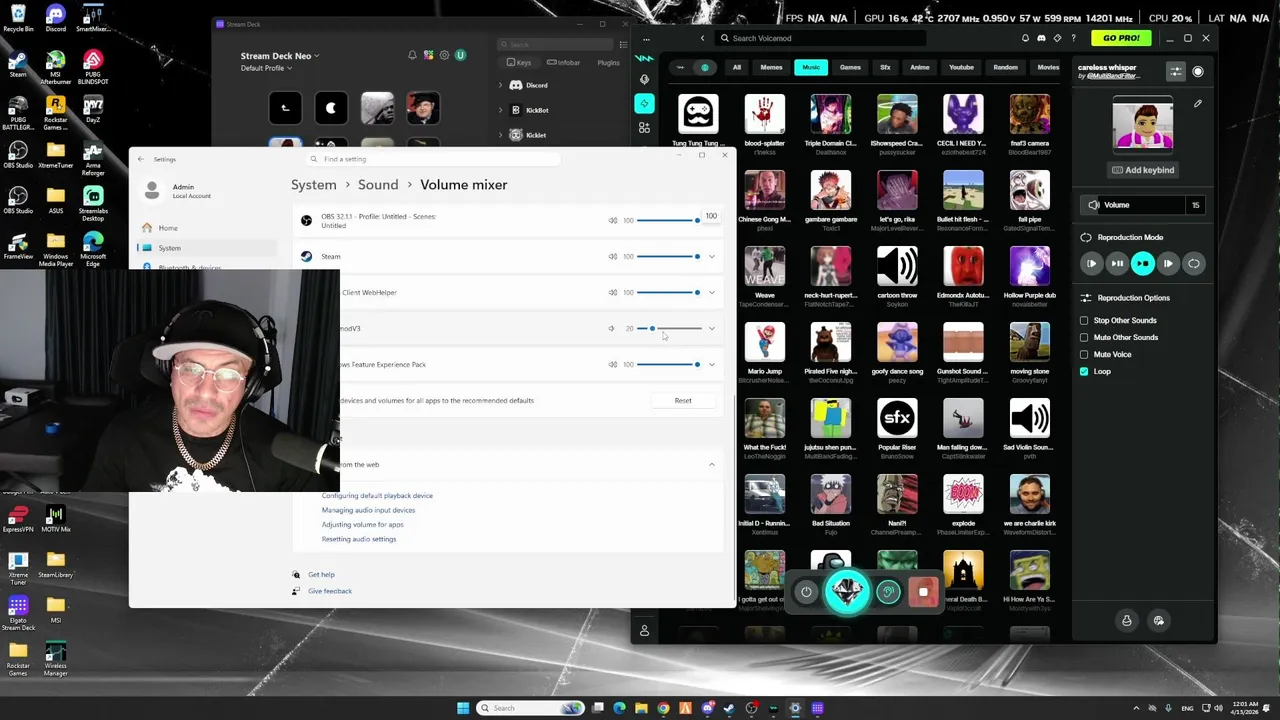The height and width of the screenshot is (720, 1280).
Task: Expand the 20-volume app row chevron
Action: 712,328
